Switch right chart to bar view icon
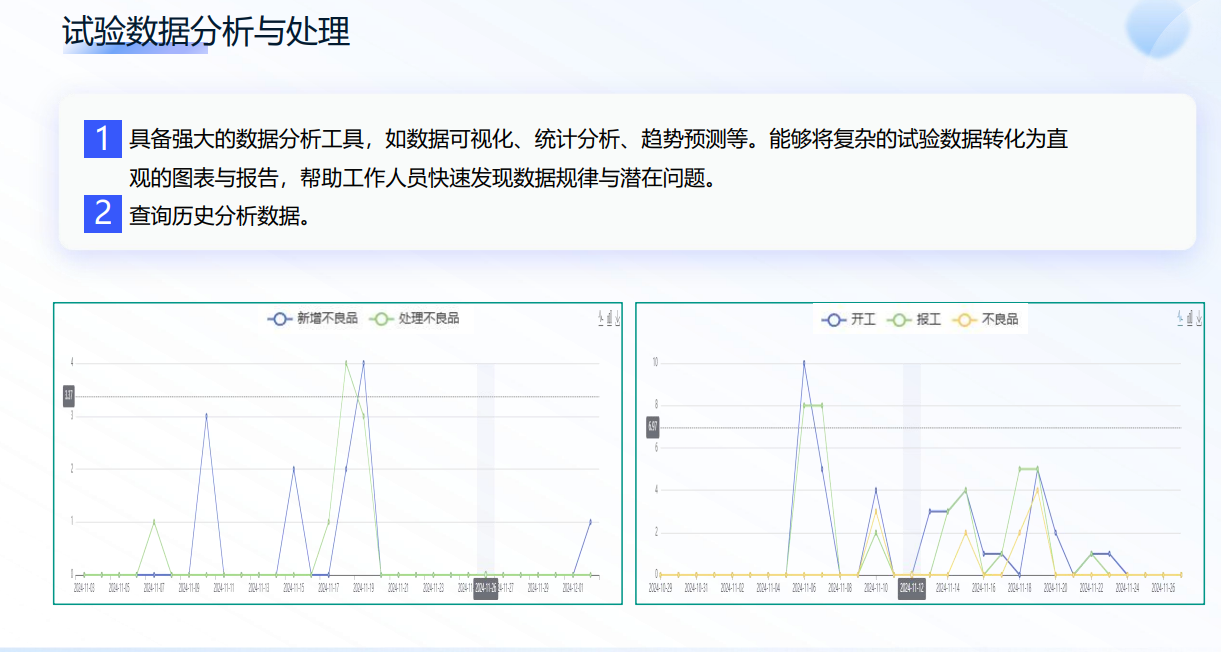Image resolution: width=1221 pixels, height=652 pixels. (x=1190, y=318)
